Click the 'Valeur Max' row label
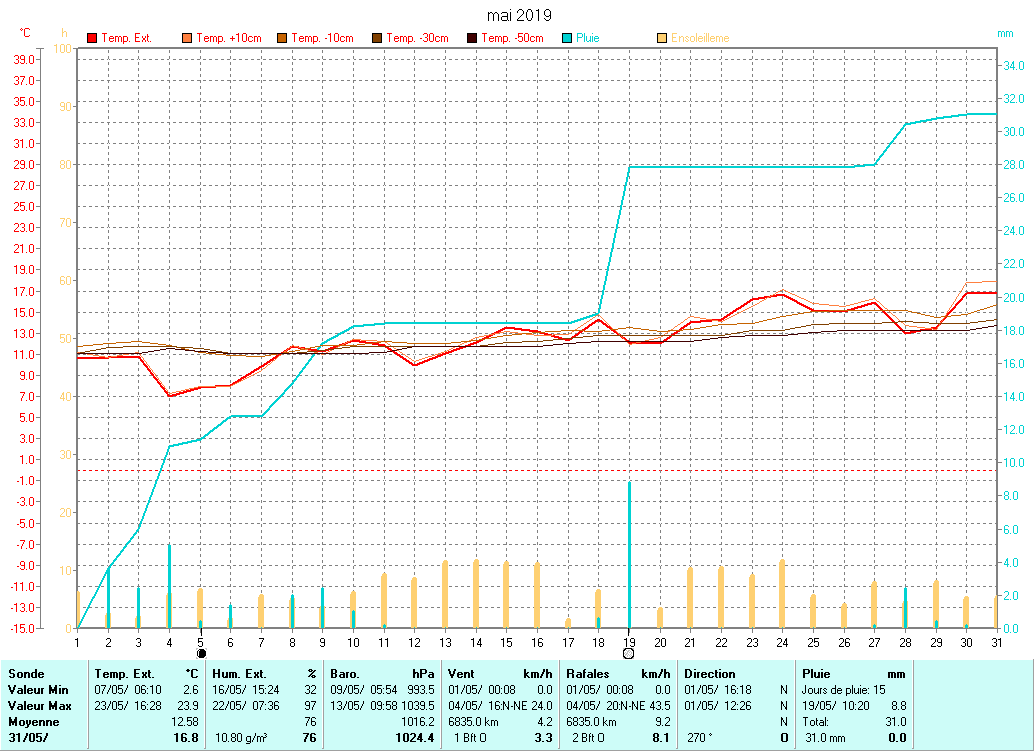 pyautogui.click(x=36, y=706)
